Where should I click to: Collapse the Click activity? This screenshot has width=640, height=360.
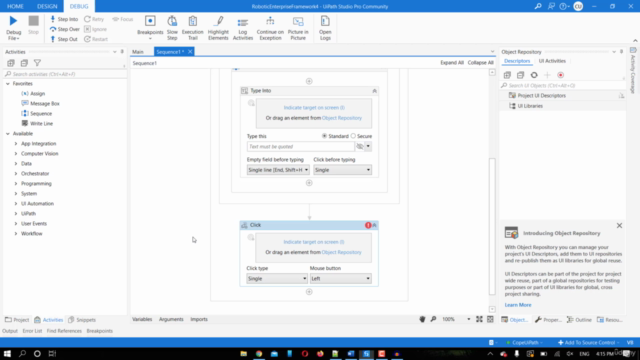374,225
